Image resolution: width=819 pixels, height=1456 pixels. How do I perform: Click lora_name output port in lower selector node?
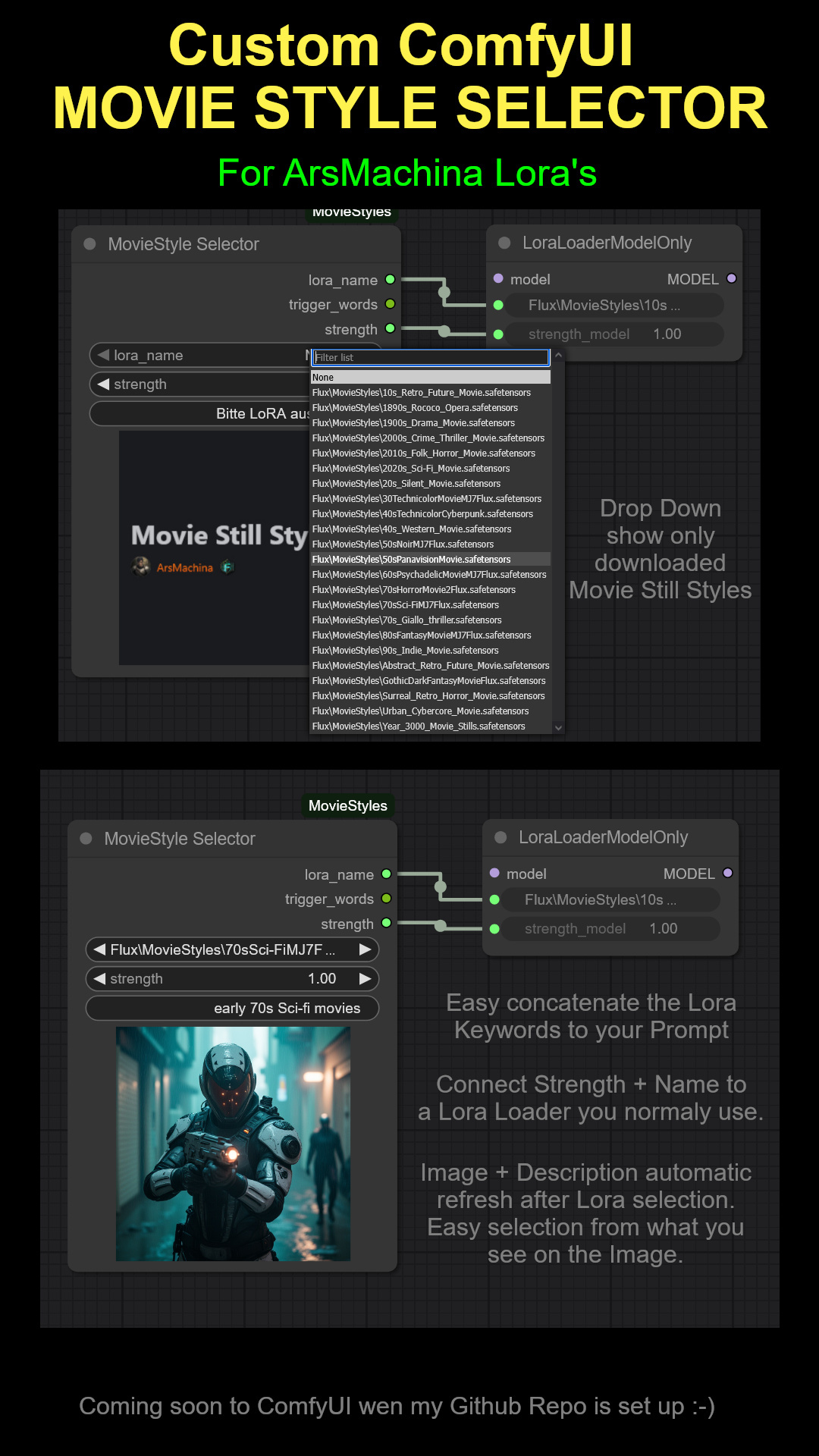tap(386, 874)
